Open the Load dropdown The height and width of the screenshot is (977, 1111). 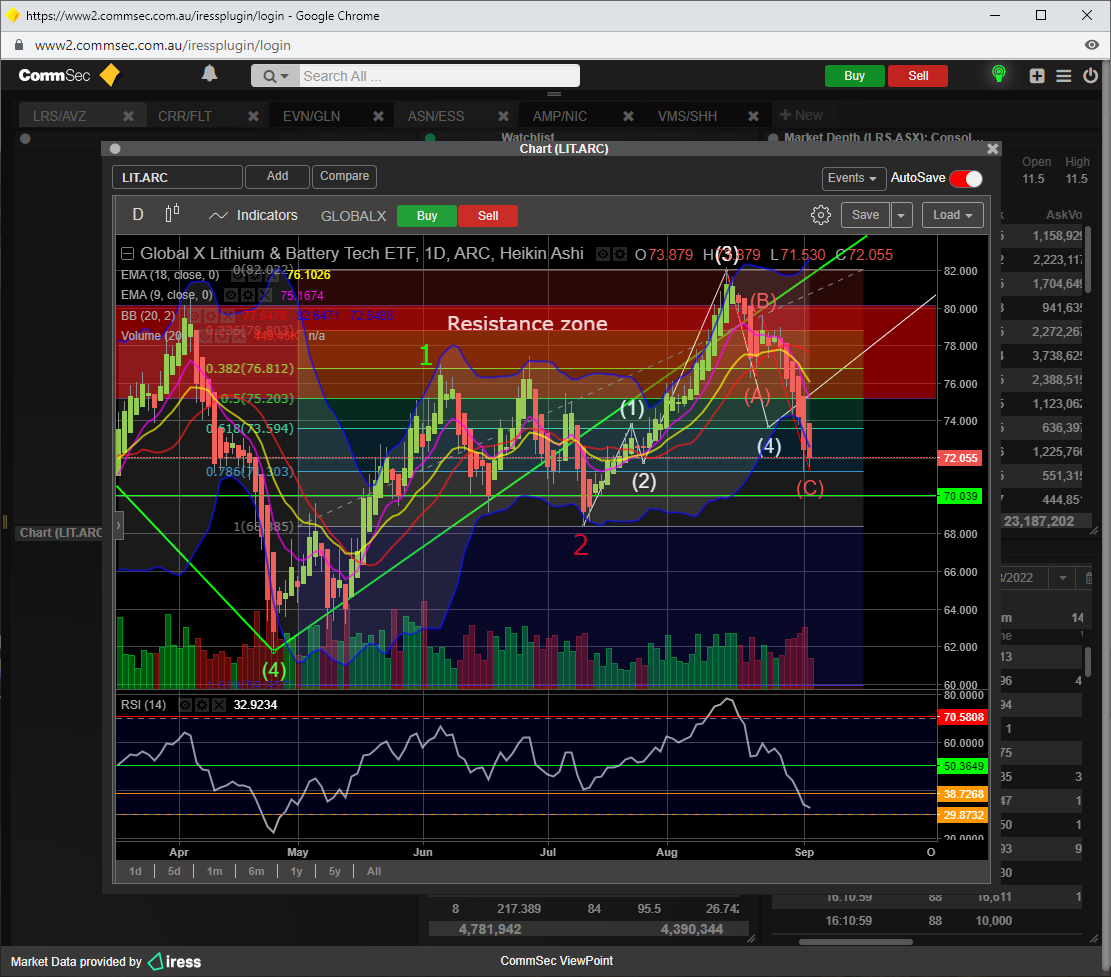953,215
